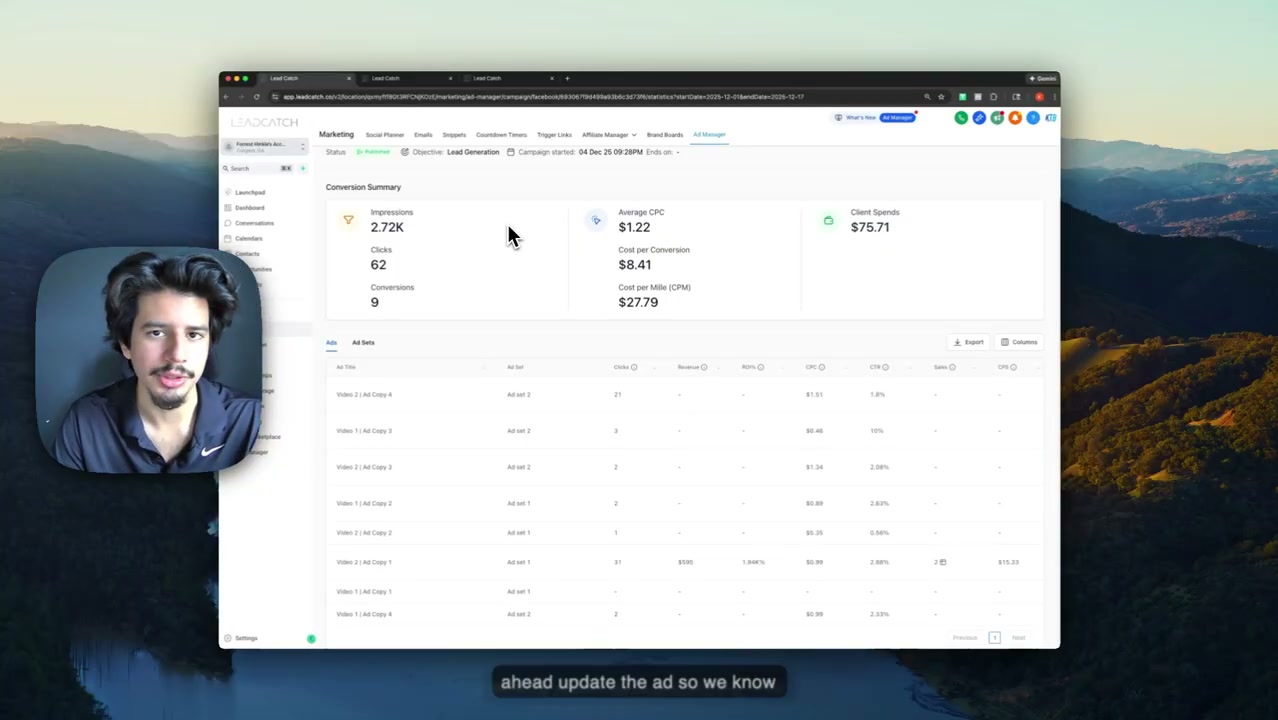Click the sales detail icon in Video 2 Ad Copy 1 row
This screenshot has width=1278, height=720.
(x=943, y=562)
